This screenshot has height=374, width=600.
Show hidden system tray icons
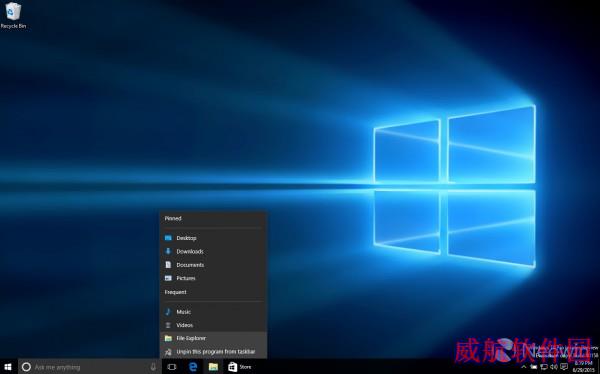[x=524, y=367]
